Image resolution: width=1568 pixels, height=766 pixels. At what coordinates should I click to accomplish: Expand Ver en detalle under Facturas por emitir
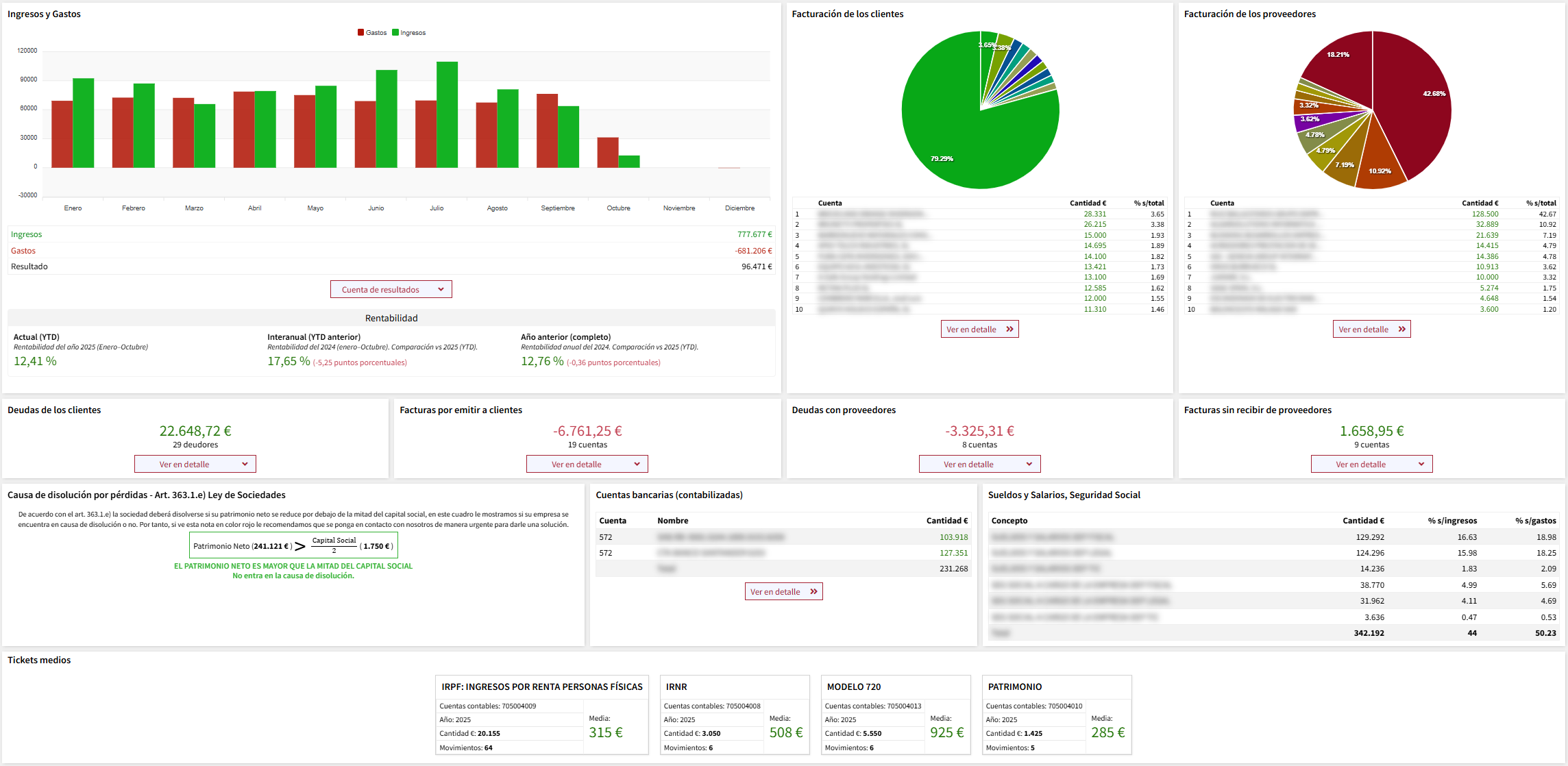[x=587, y=465]
